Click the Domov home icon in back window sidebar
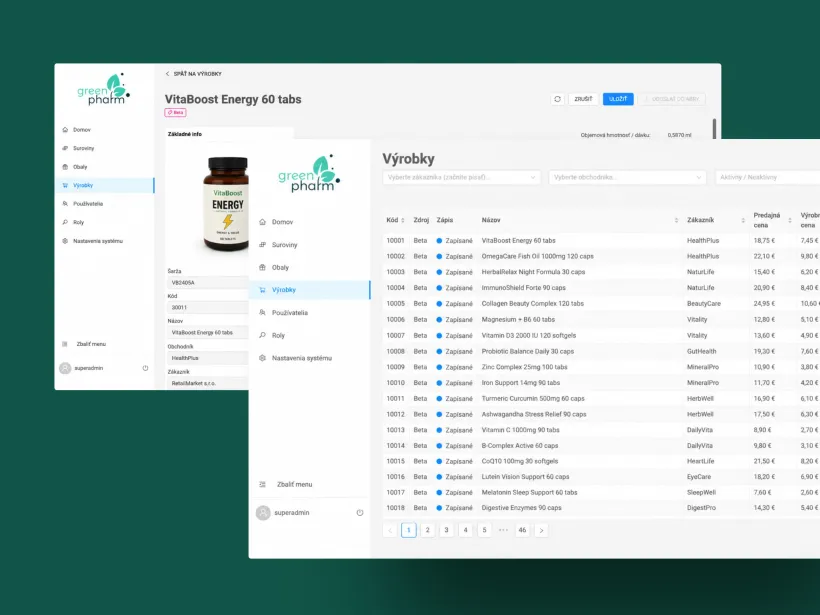Screen dimensions: 820x615 (65, 130)
